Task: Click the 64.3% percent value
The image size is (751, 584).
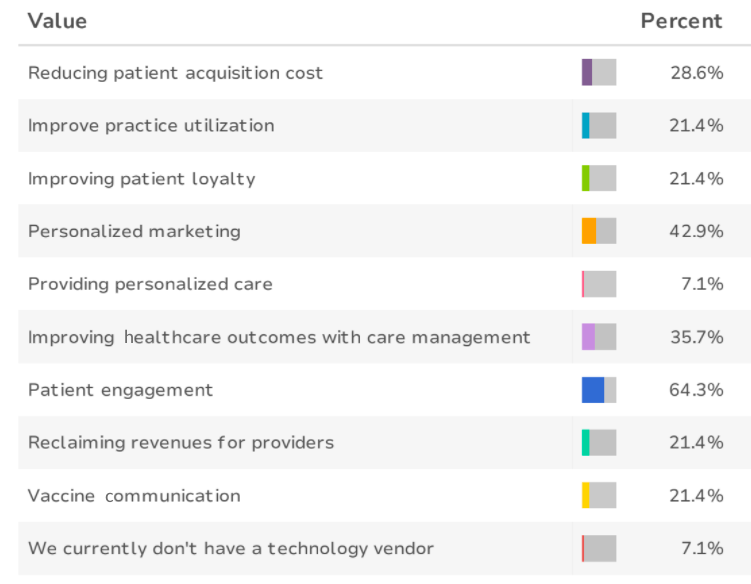Action: pos(696,390)
